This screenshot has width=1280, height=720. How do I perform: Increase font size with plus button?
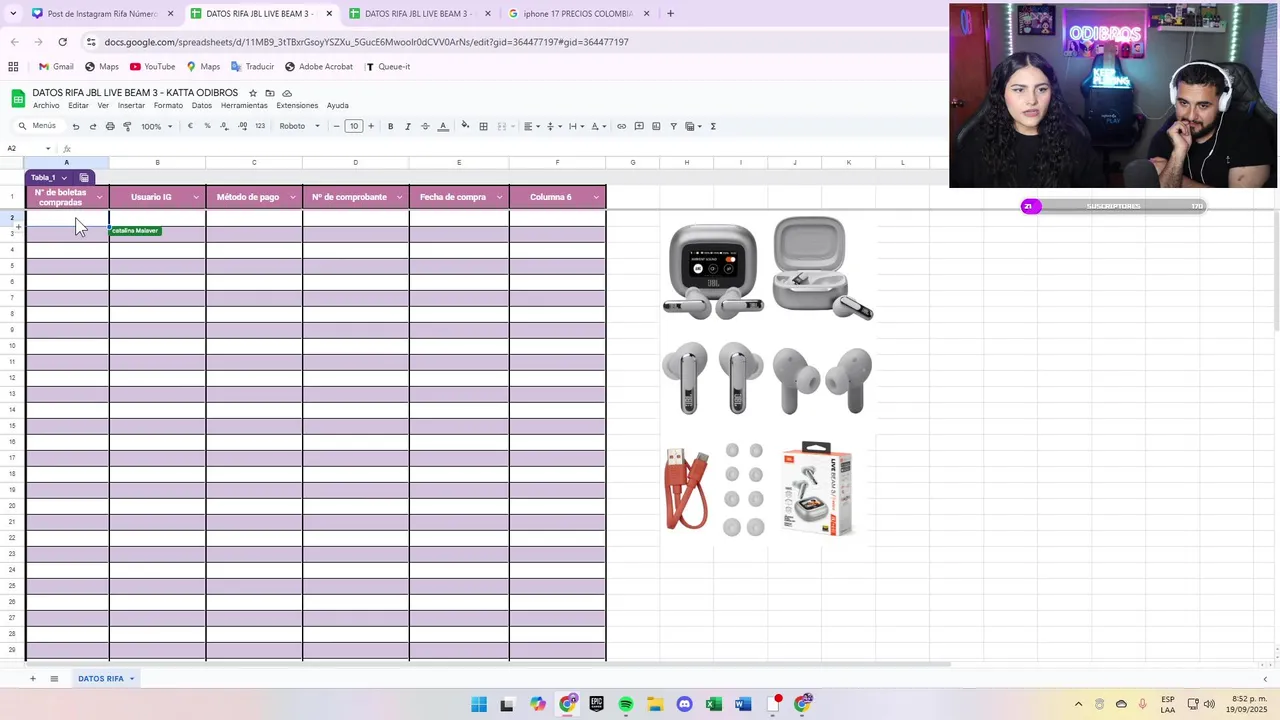tap(371, 126)
